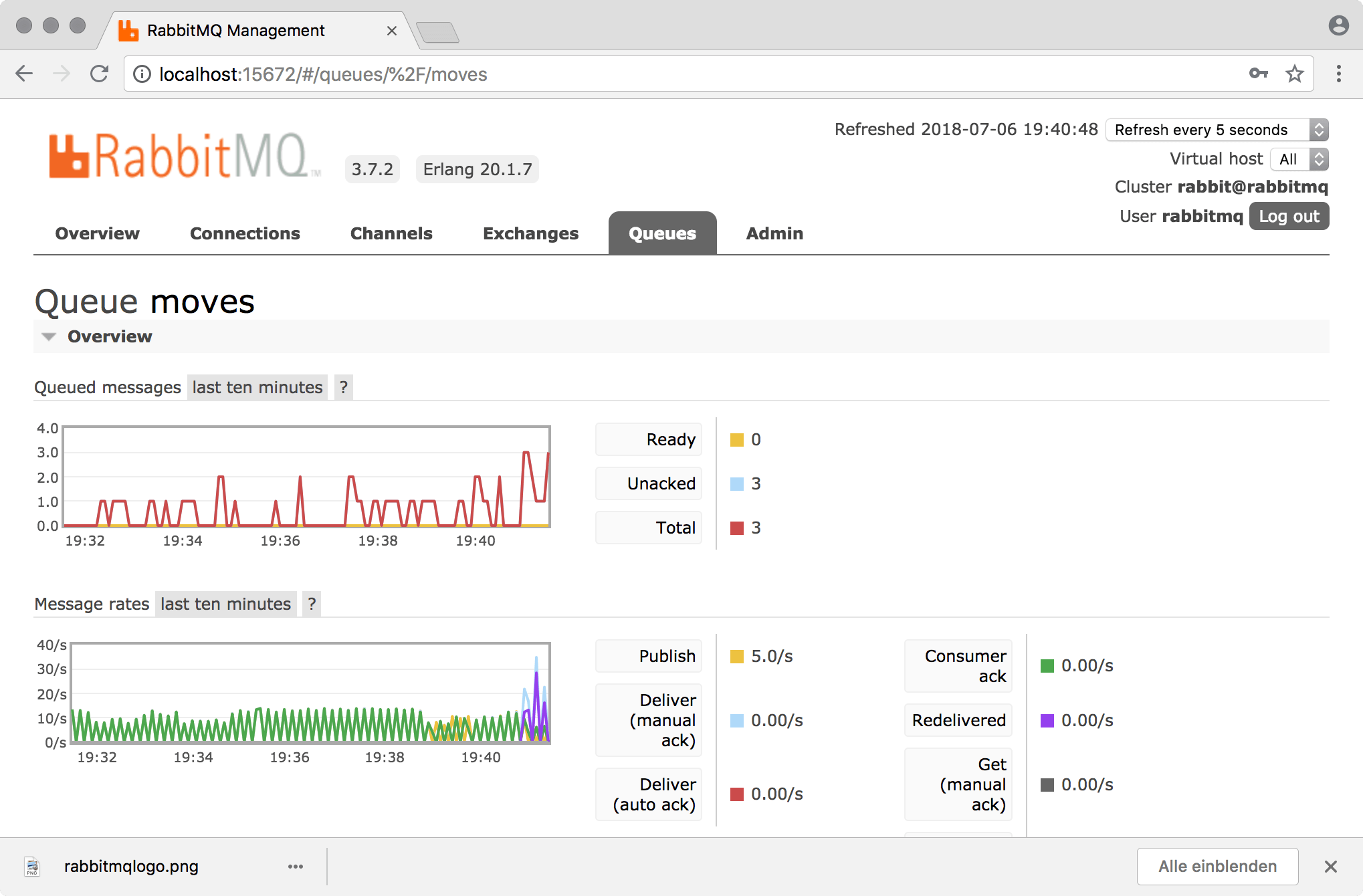The height and width of the screenshot is (896, 1363).
Task: Click the 3.7.2 version badge
Action: click(x=373, y=169)
